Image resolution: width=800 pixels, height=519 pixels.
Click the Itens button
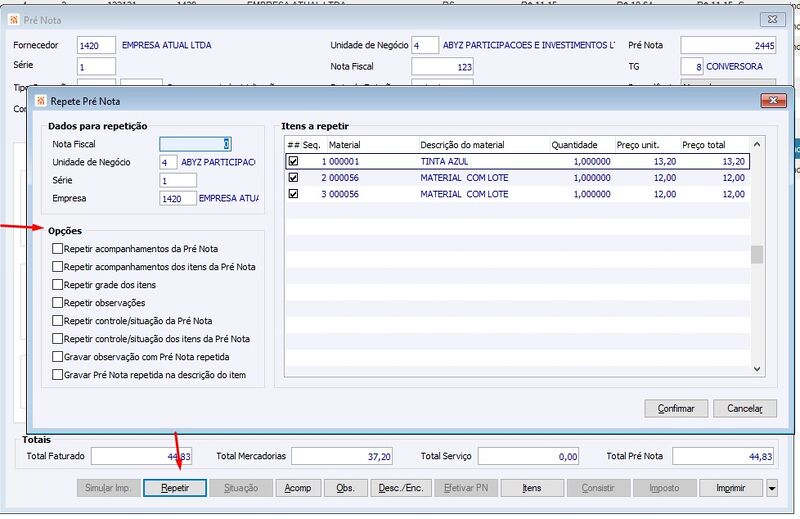pos(532,488)
